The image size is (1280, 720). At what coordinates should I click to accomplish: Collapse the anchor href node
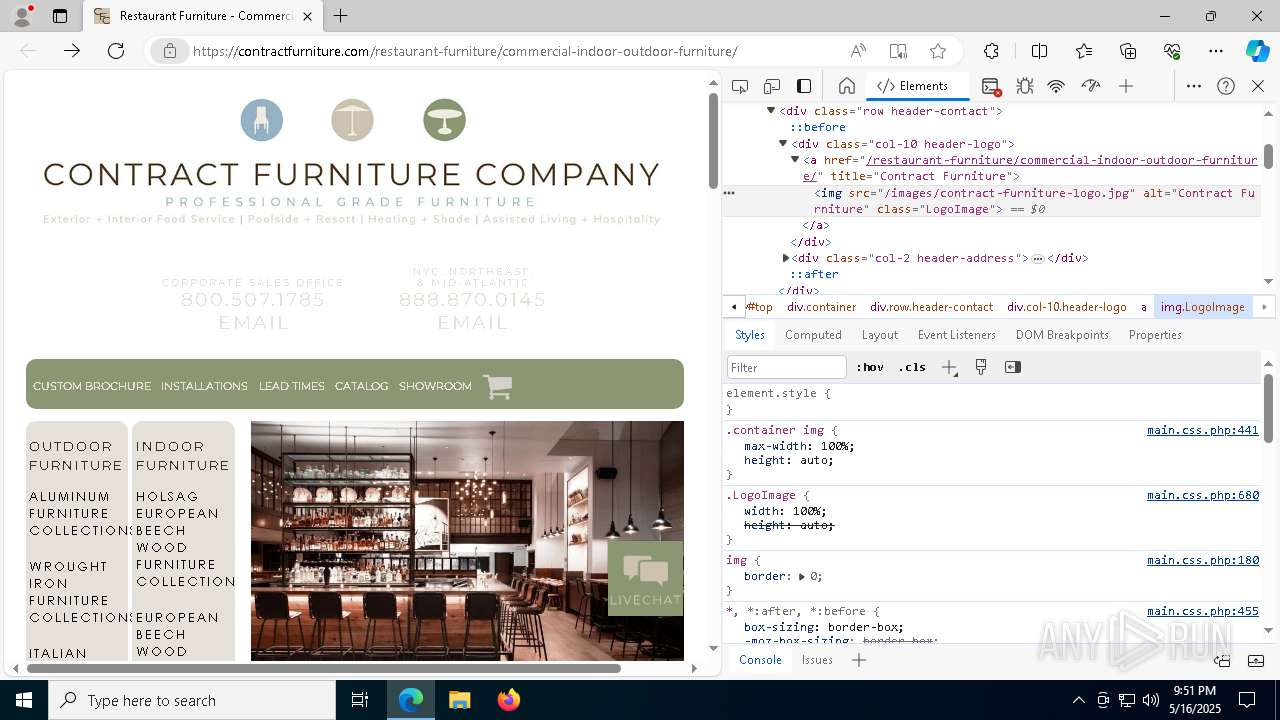[795, 160]
